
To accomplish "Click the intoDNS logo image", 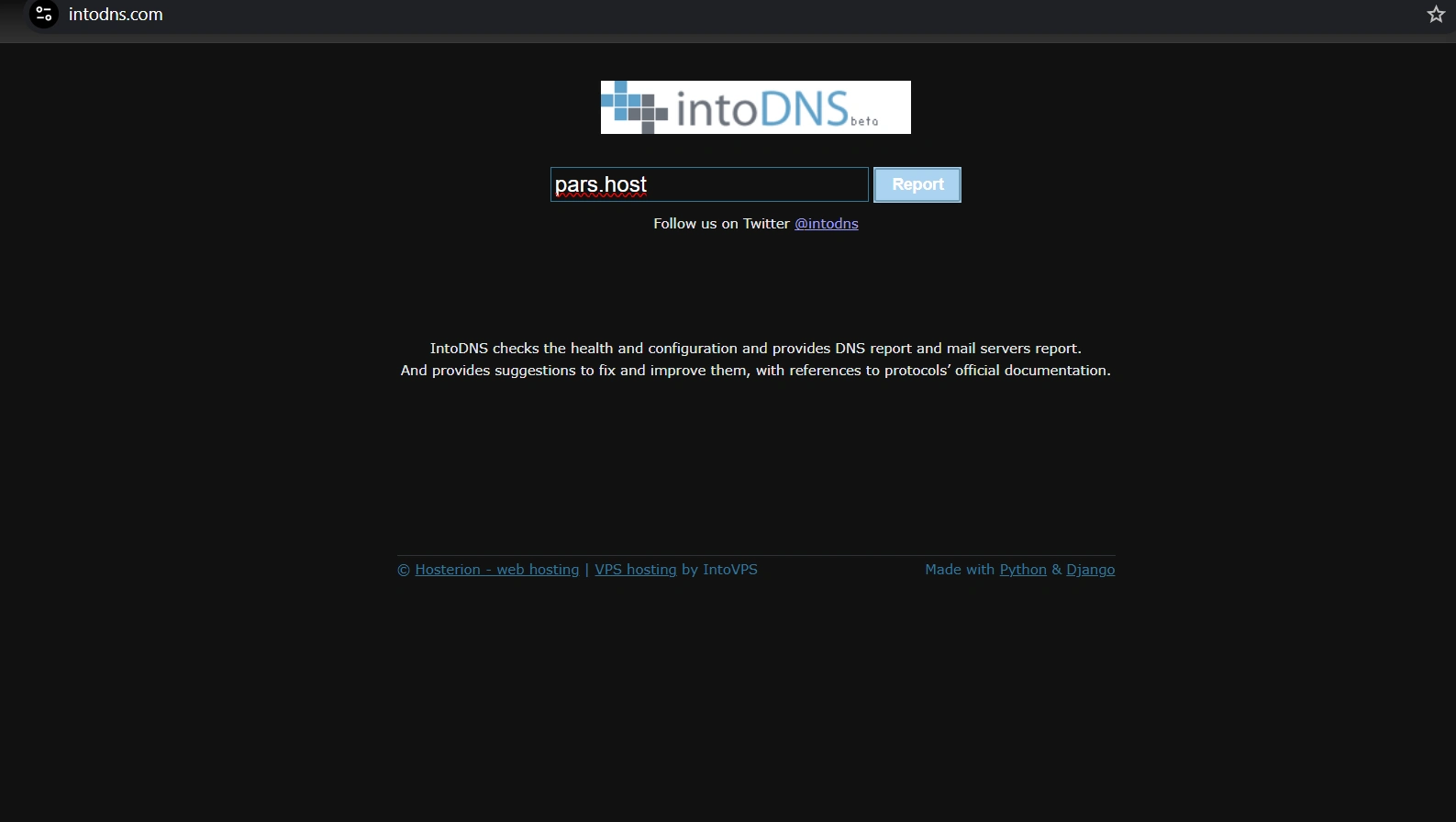I will 755,107.
